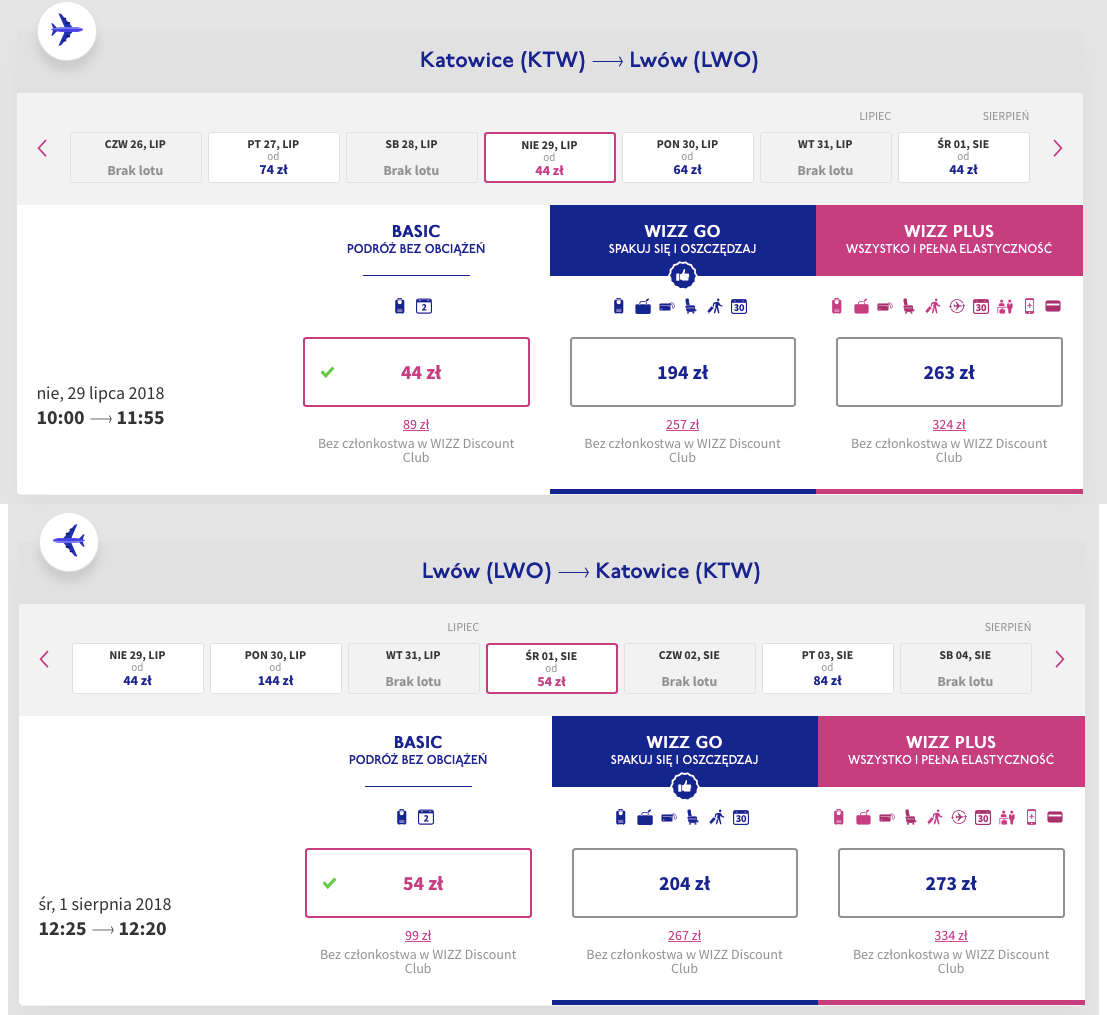Select the 273 zł WIZZ PLUS return fare
The width and height of the screenshot is (1107, 1015).
pyautogui.click(x=951, y=883)
